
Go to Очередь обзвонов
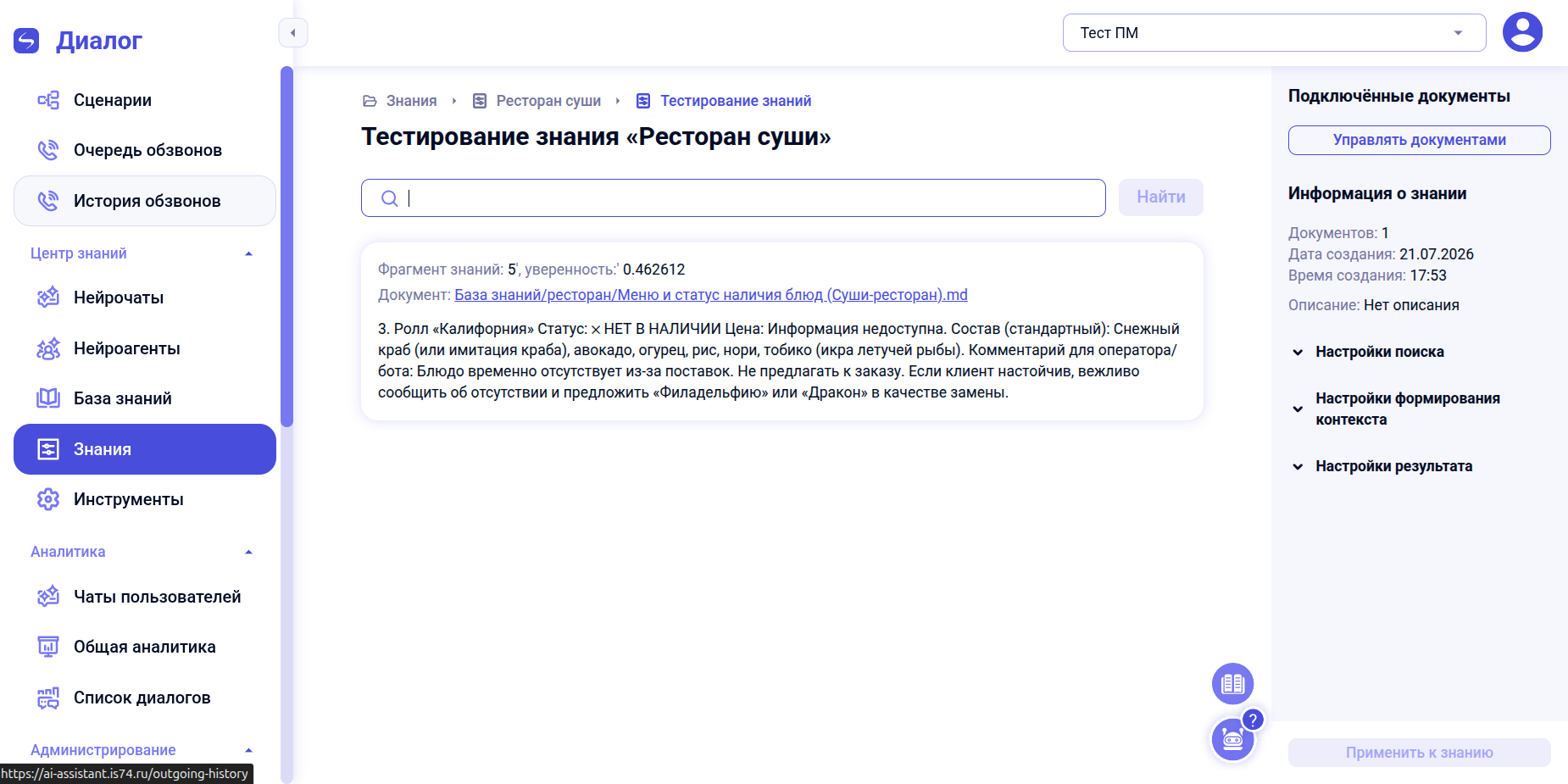point(145,150)
